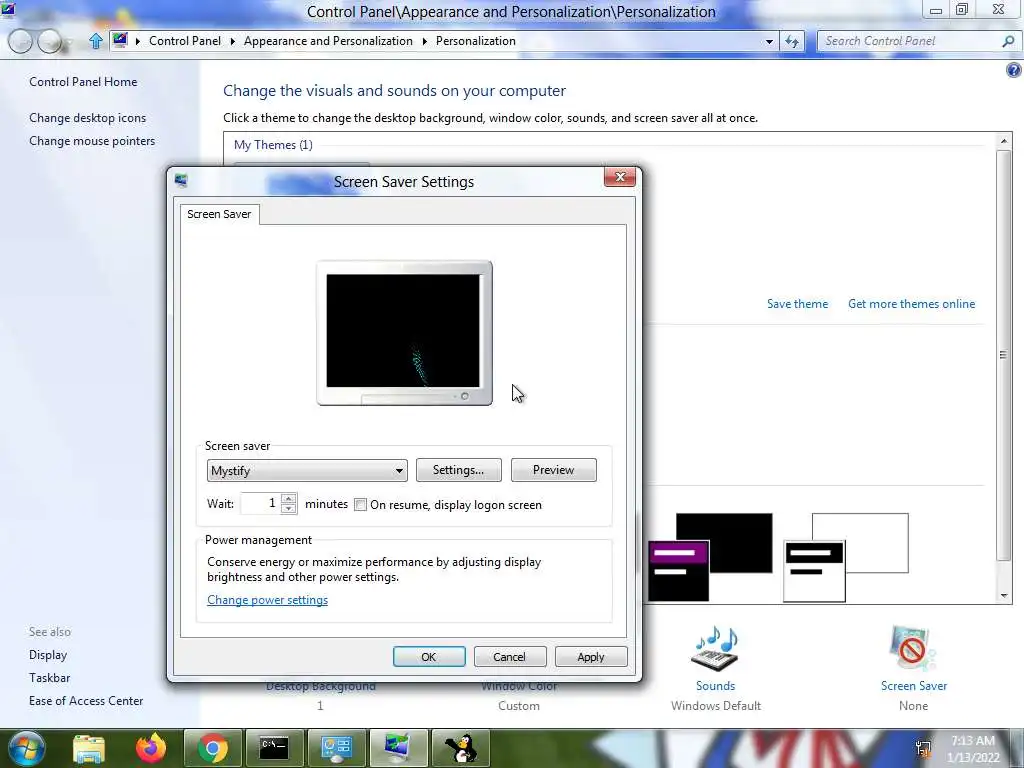1024x768 pixels.
Task: Click the search magnifier icon
Action: (x=1008, y=41)
